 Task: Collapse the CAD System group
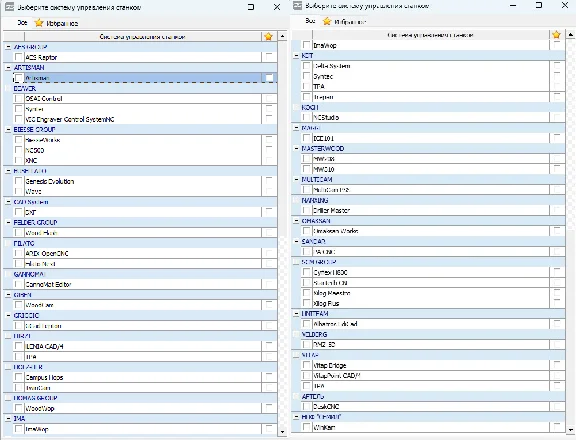[8, 202]
